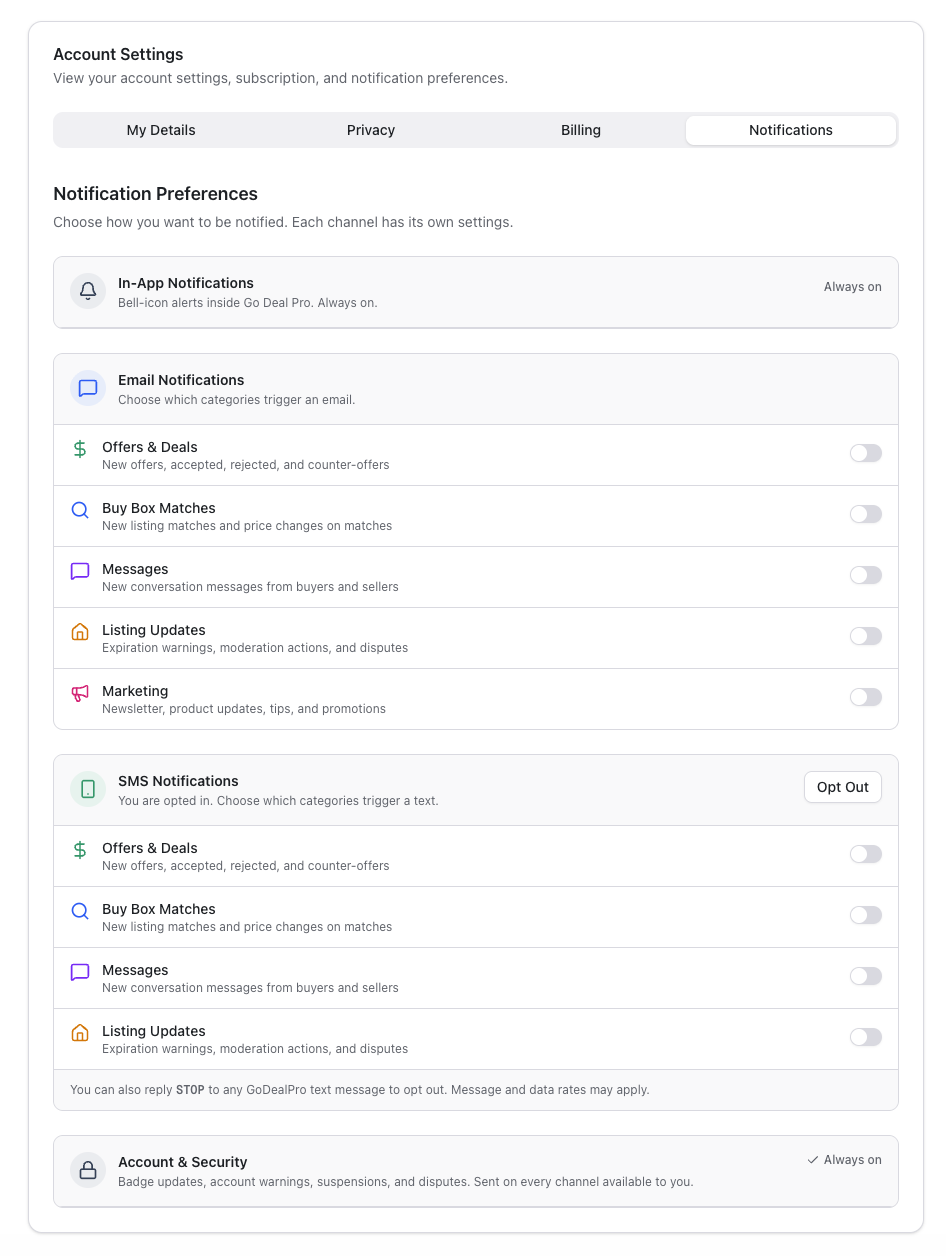
Task: Toggle SMS Buy Box Matches switch
Action: (x=866, y=915)
